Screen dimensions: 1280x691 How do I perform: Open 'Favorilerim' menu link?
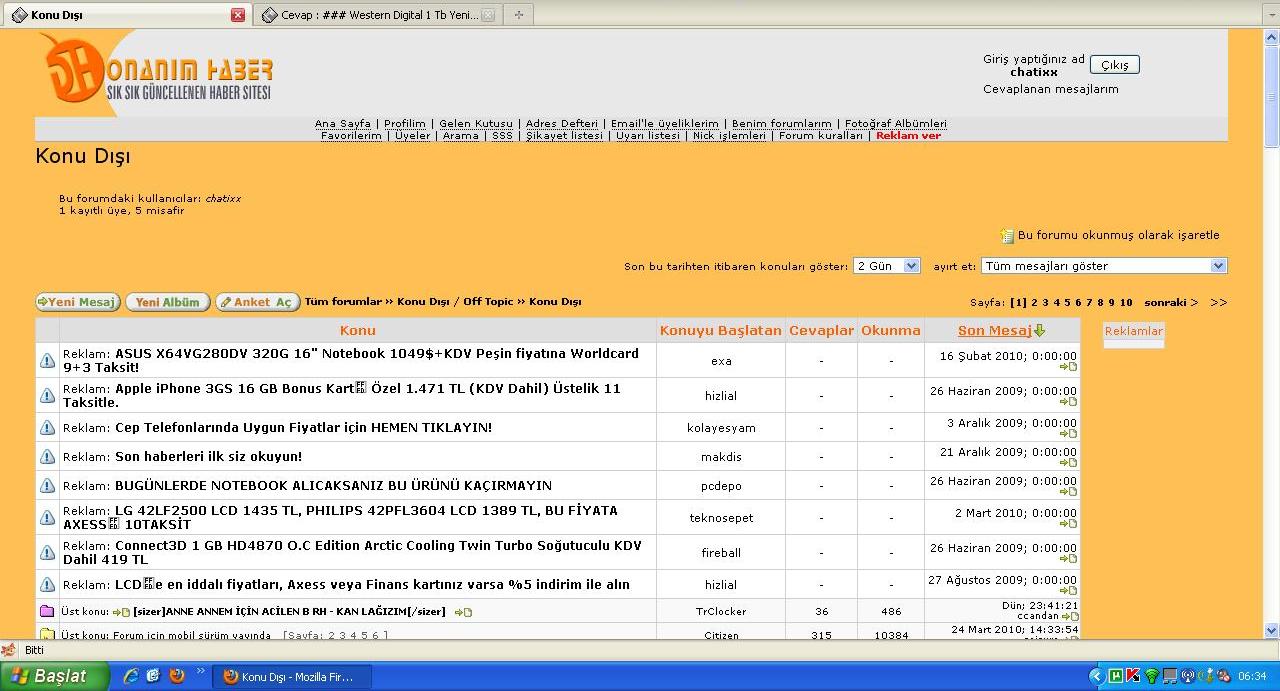[351, 136]
